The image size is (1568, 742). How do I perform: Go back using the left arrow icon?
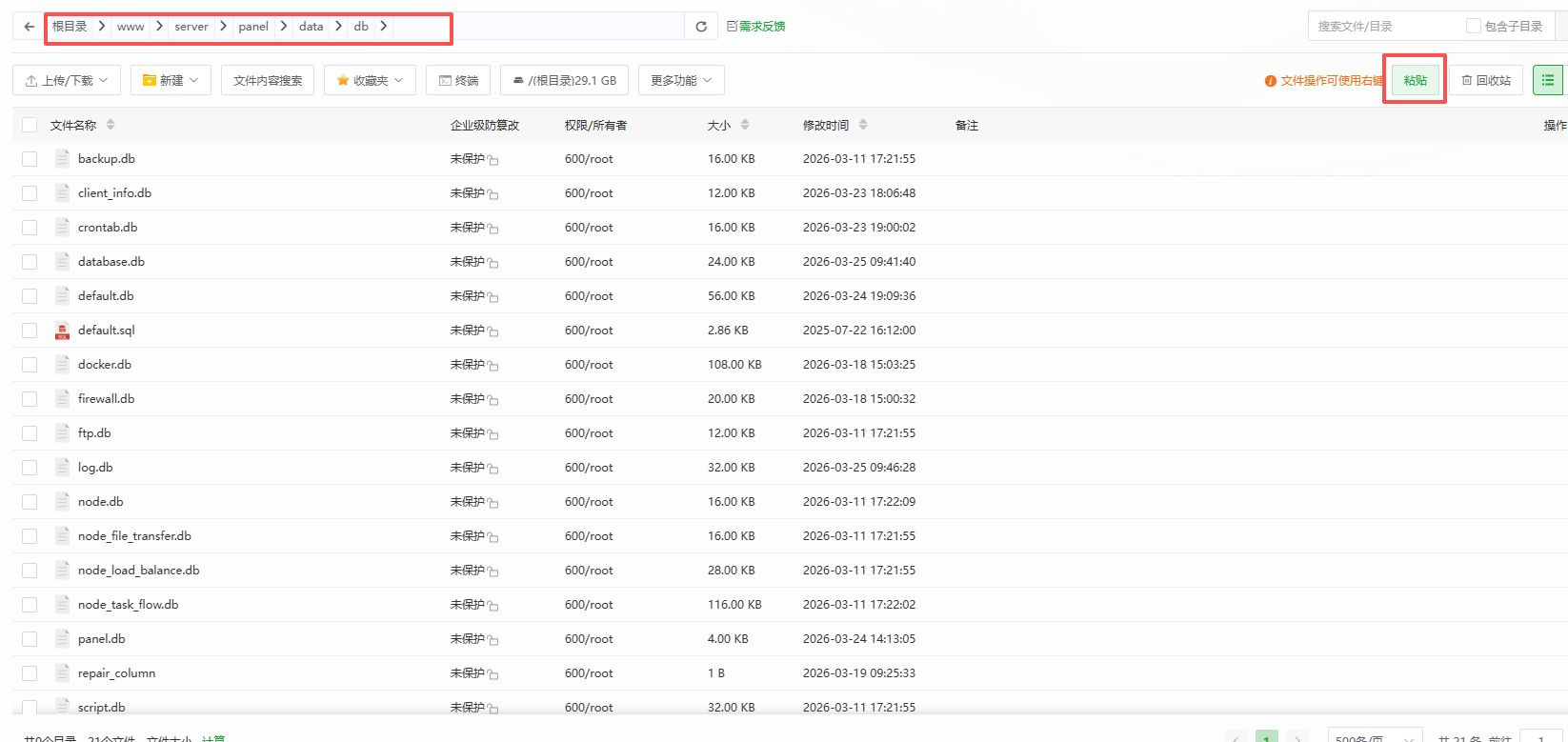tap(30, 27)
